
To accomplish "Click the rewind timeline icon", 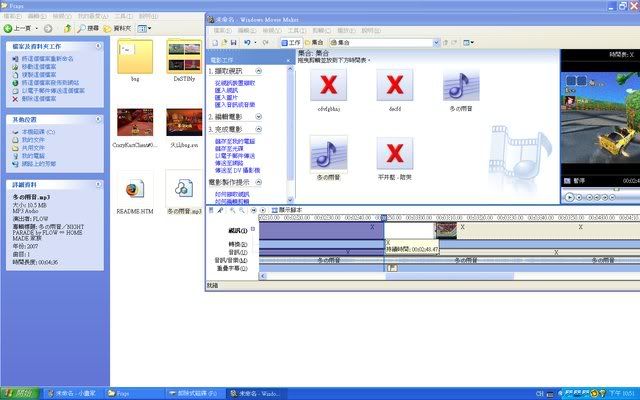I will pyautogui.click(x=253, y=210).
